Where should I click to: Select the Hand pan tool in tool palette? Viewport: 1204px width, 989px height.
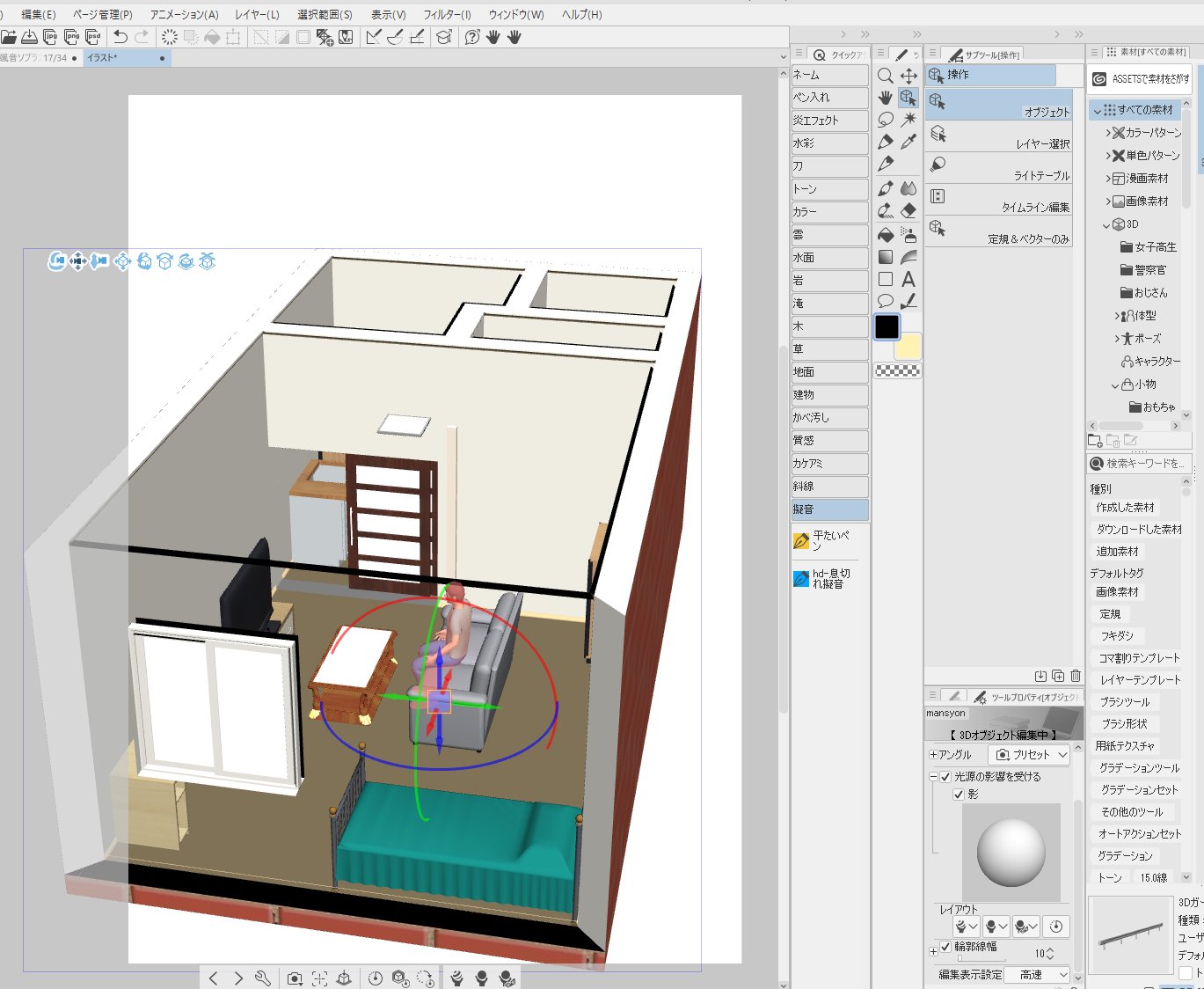tap(886, 98)
